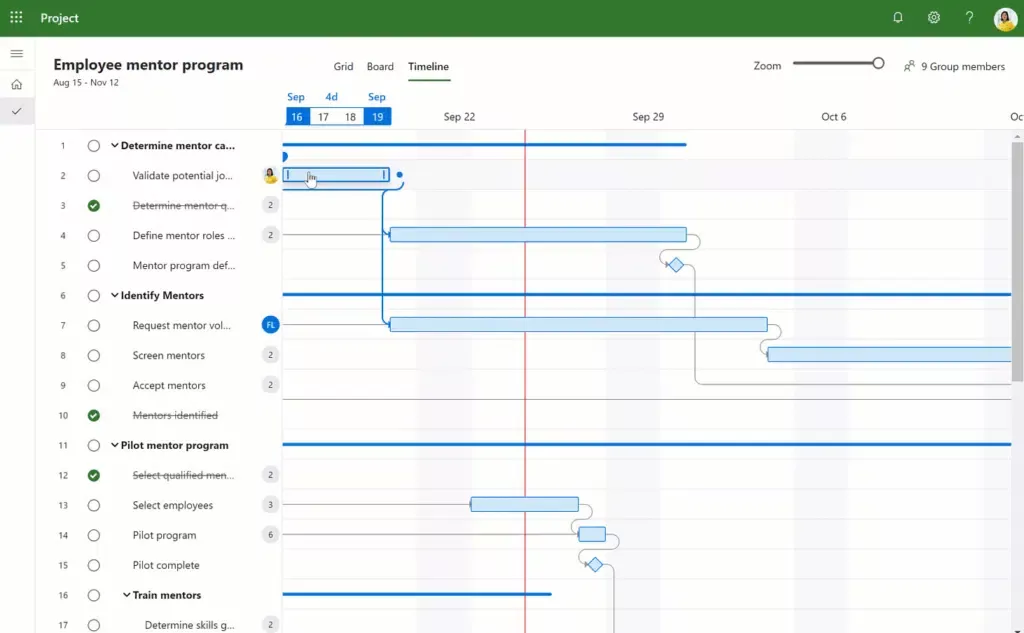Open the group members people icon
The height and width of the screenshot is (633, 1024).
[x=909, y=66]
